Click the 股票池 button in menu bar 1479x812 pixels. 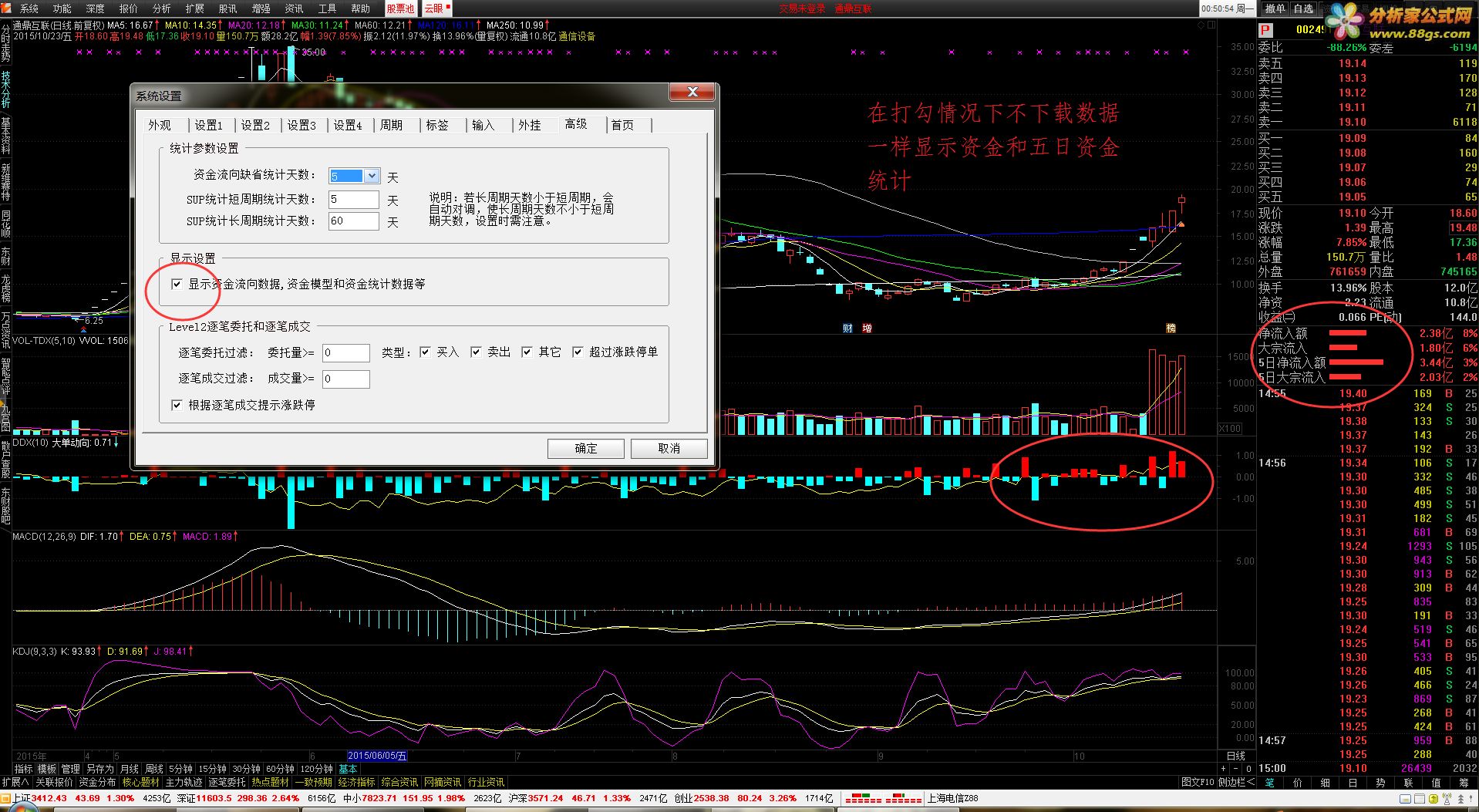point(400,8)
